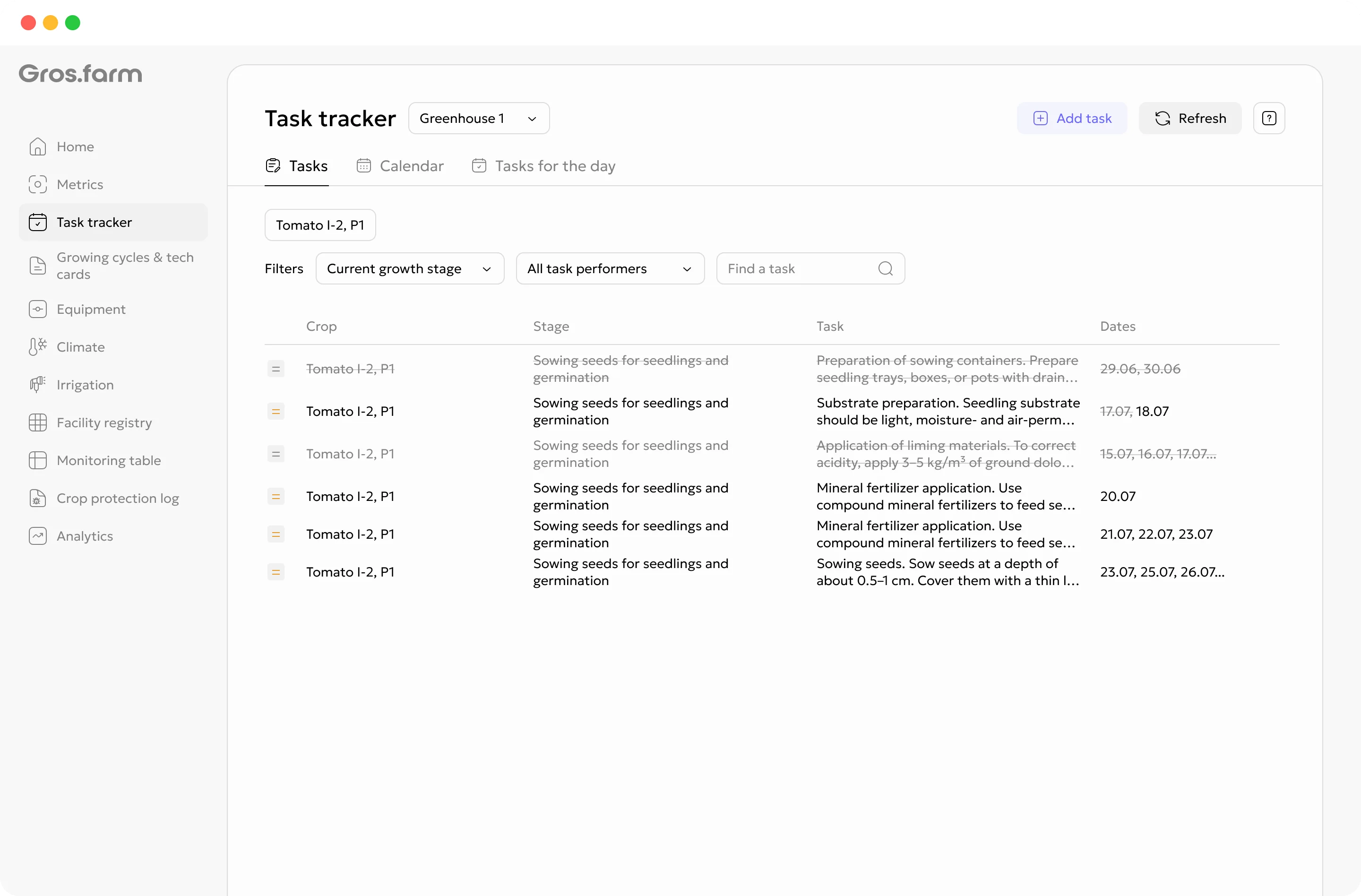This screenshot has height=896, width=1361.
Task: Click the Refresh button
Action: click(x=1190, y=118)
